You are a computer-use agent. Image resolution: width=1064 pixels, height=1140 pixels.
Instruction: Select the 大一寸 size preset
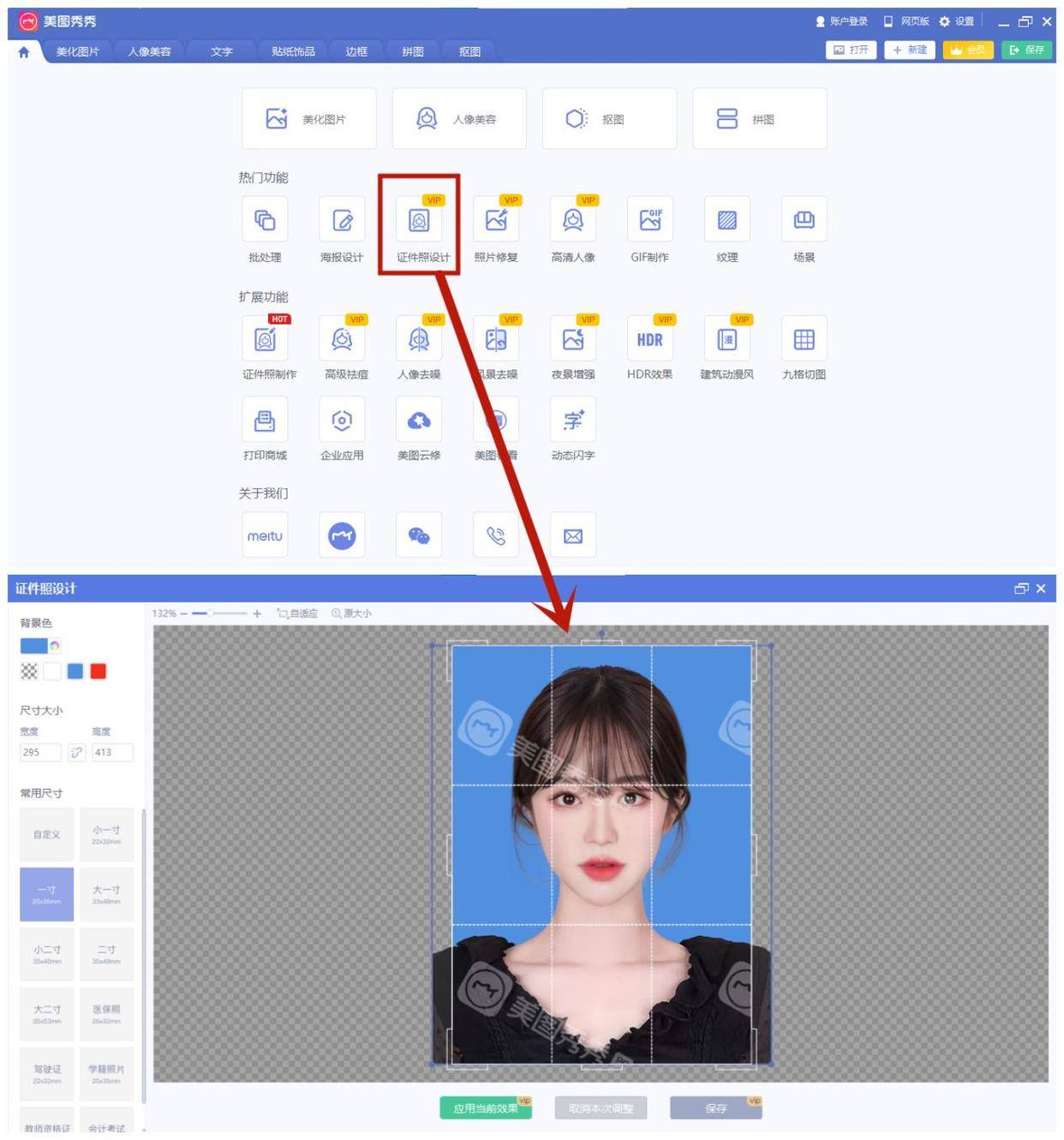click(x=106, y=894)
